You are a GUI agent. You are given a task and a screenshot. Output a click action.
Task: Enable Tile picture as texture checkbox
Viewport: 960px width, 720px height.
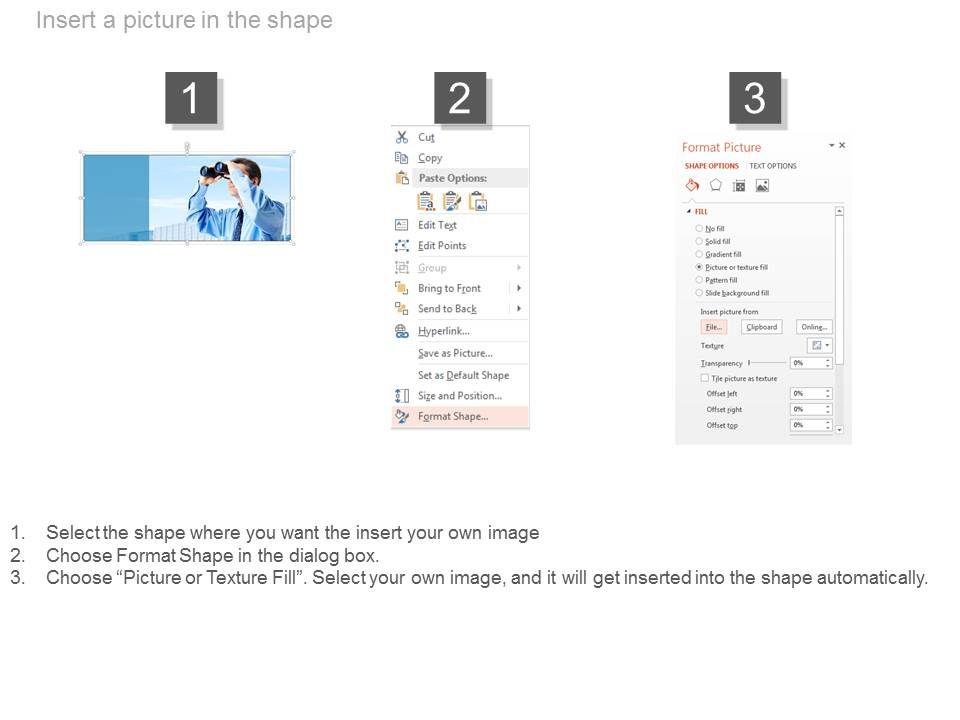pos(705,378)
